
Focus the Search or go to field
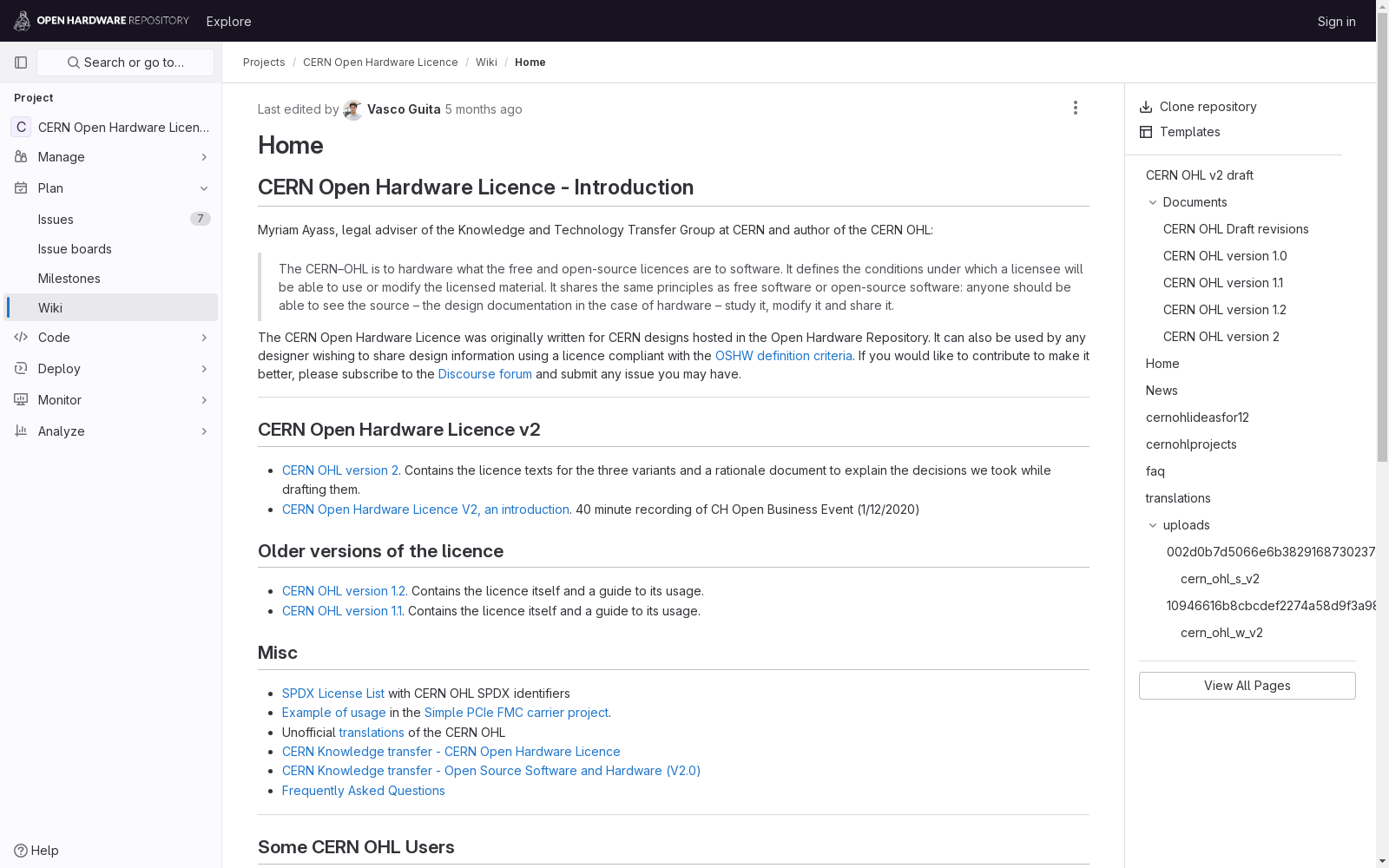coord(126,62)
